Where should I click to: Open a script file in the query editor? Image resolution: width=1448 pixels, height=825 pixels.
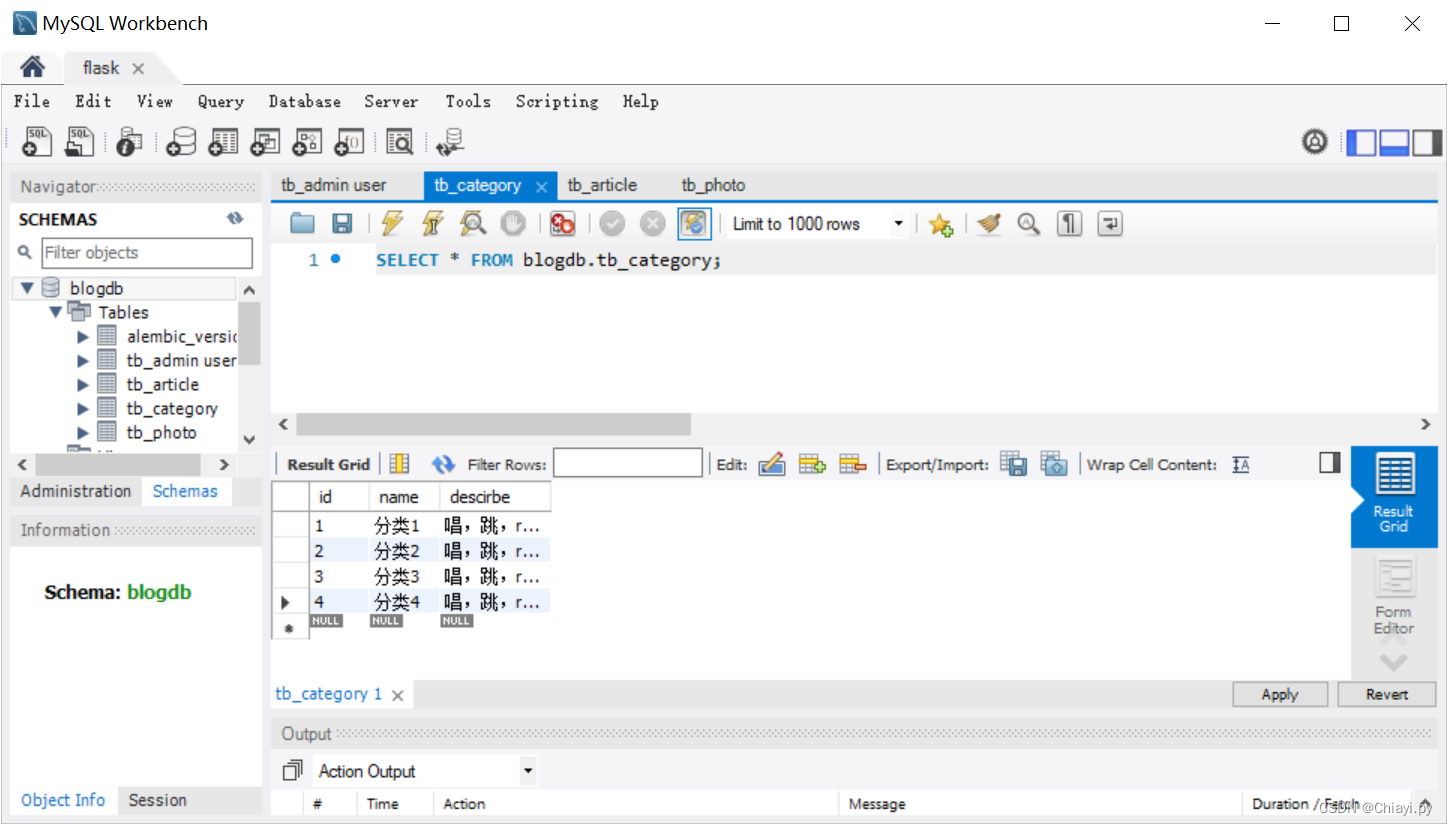[x=302, y=224]
